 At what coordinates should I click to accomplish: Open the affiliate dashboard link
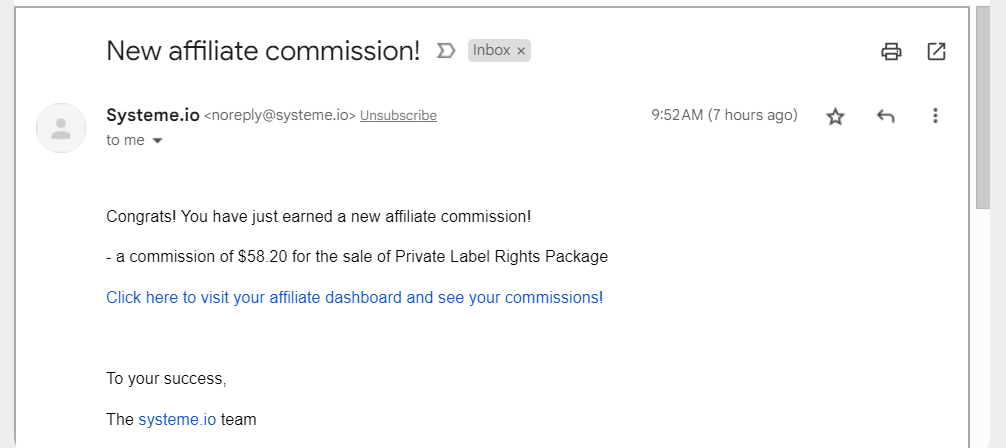point(354,297)
